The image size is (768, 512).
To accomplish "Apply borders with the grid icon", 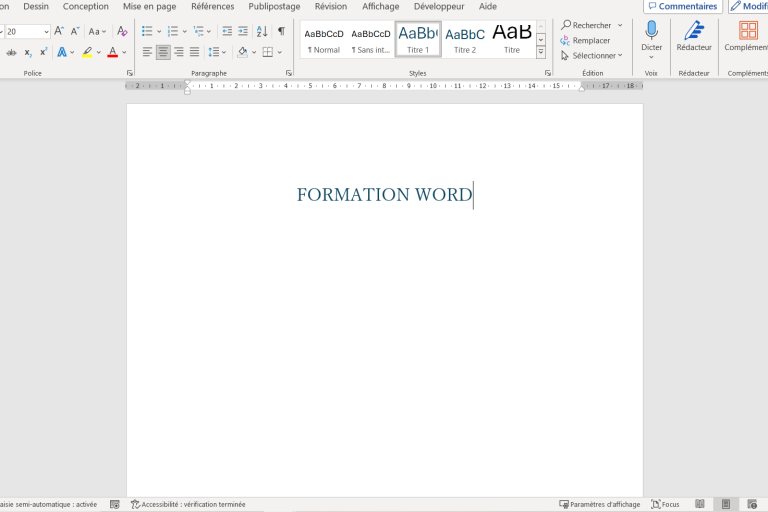I will point(267,52).
